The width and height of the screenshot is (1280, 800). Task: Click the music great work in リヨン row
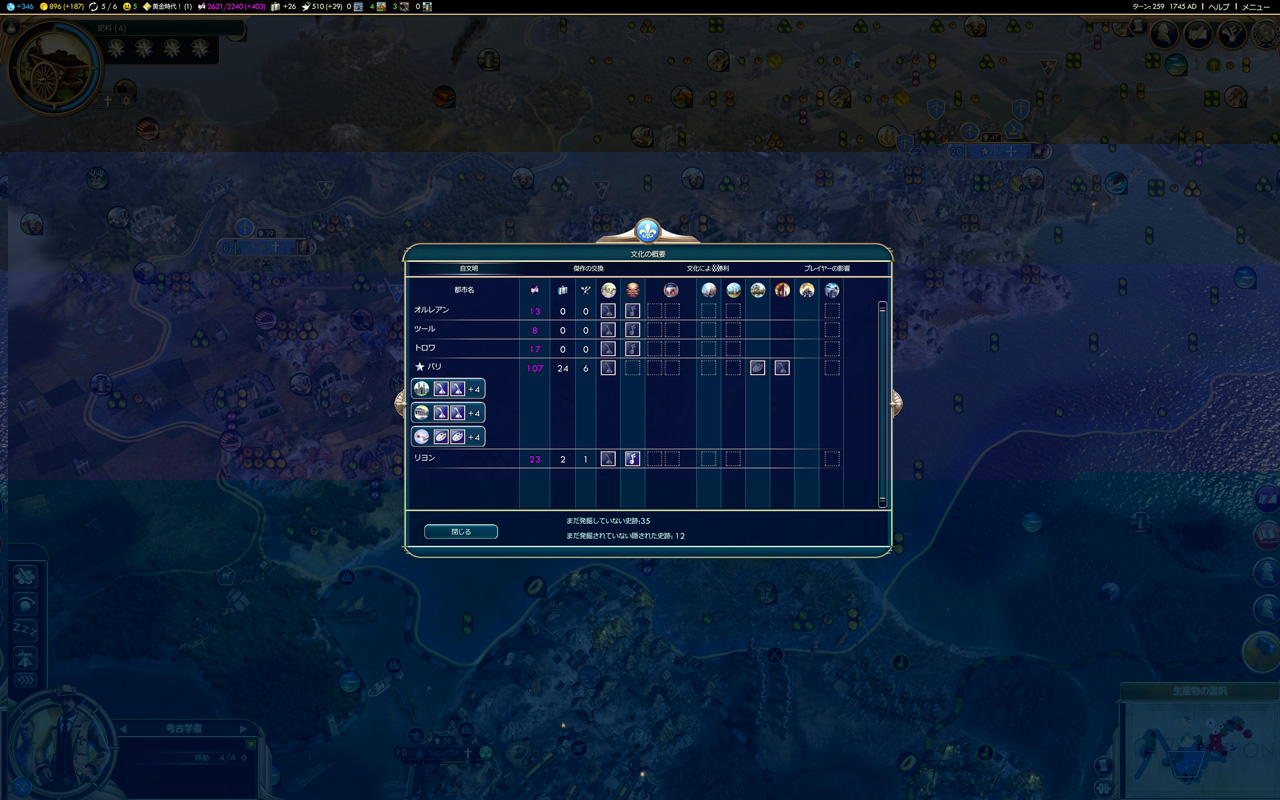(x=632, y=459)
